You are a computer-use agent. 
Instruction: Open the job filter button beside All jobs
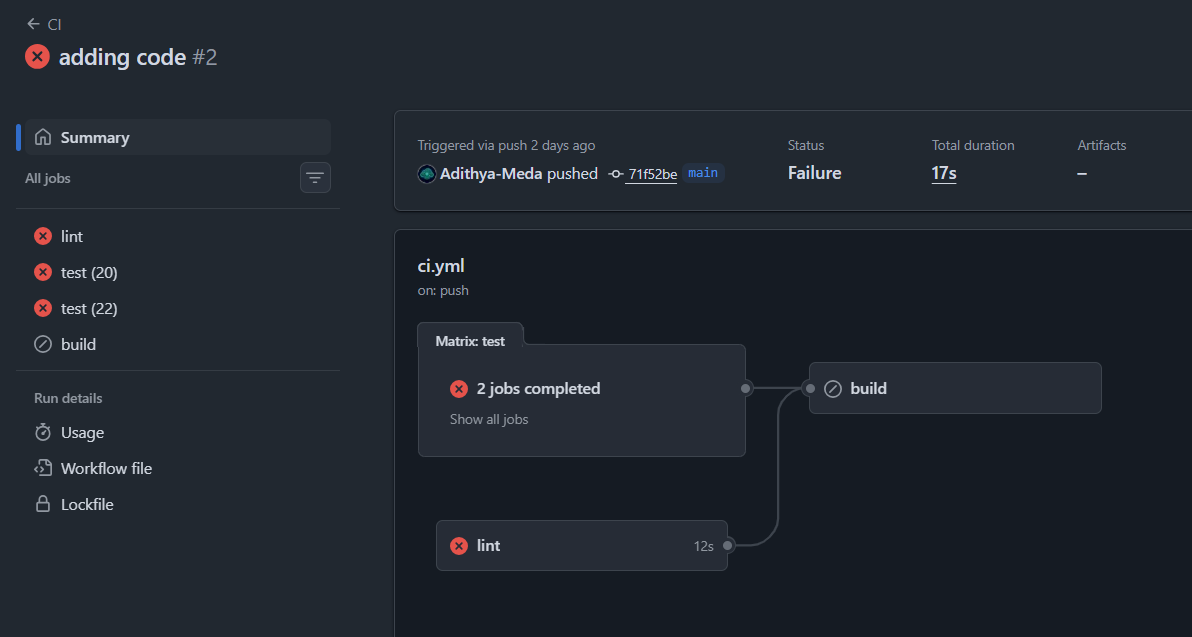(315, 178)
